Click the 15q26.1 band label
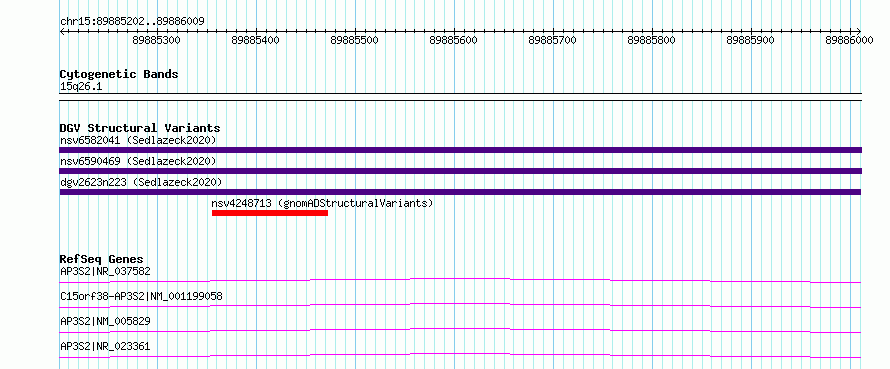The height and width of the screenshot is (369, 890). point(81,87)
